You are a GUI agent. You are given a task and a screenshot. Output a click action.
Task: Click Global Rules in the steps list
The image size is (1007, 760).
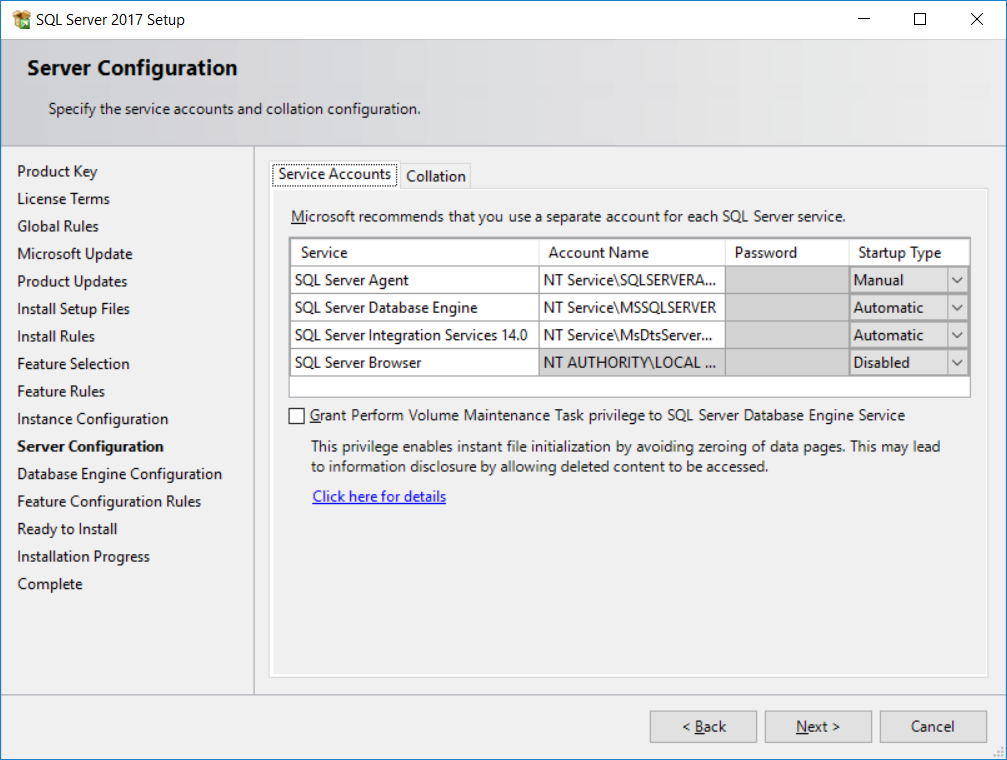tap(58, 227)
